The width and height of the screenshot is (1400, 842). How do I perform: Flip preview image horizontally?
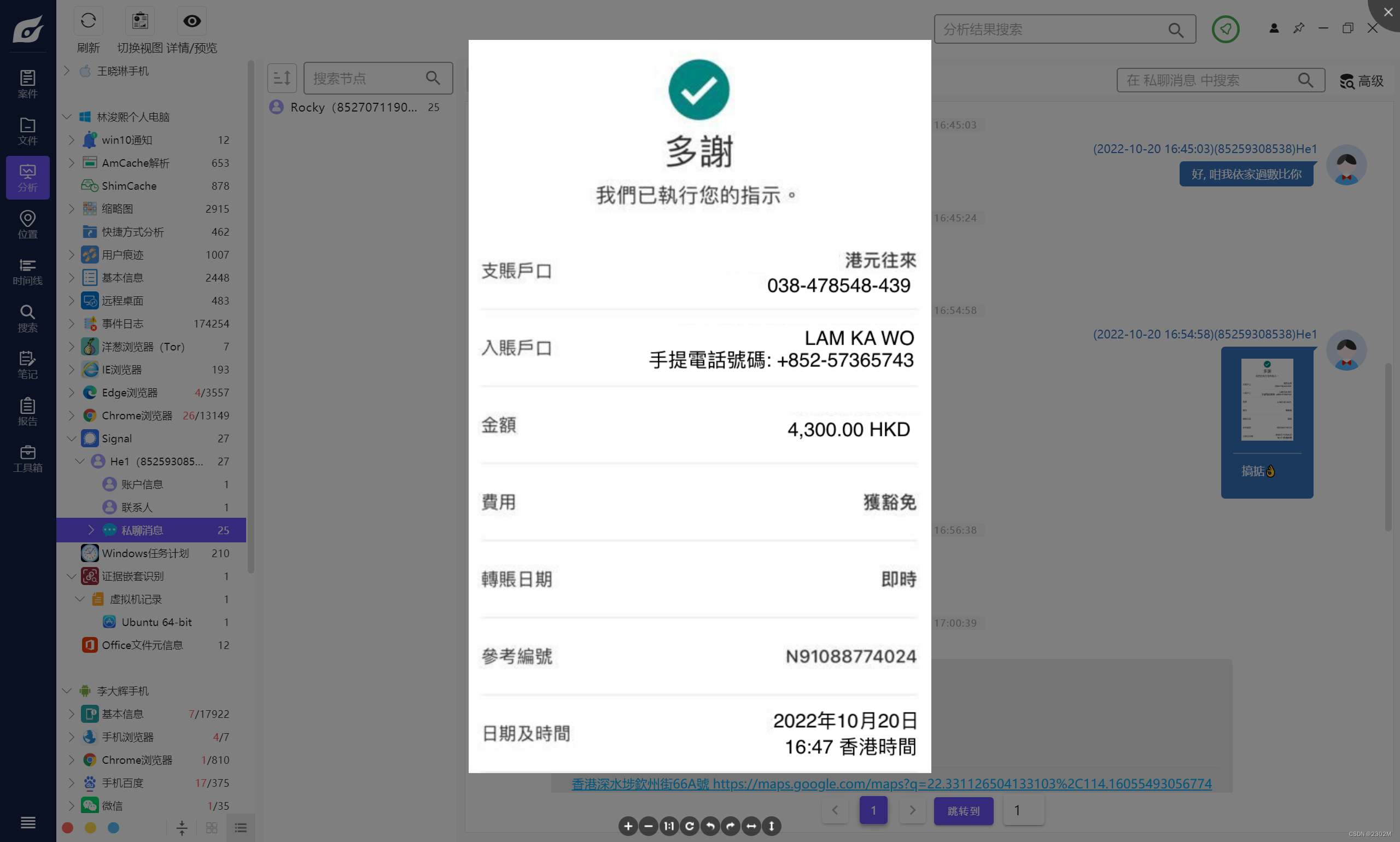click(751, 826)
